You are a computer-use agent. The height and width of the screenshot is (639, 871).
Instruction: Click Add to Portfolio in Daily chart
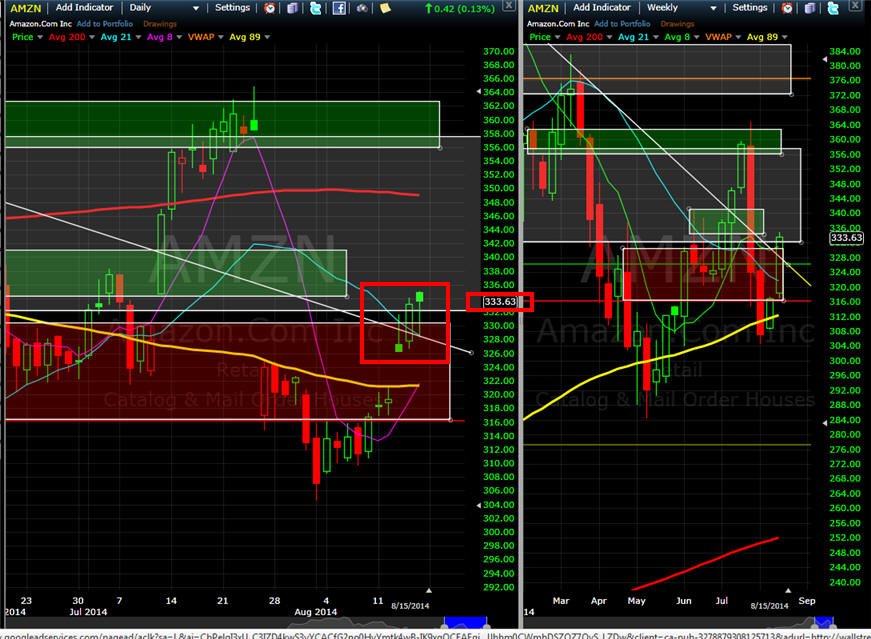point(105,24)
